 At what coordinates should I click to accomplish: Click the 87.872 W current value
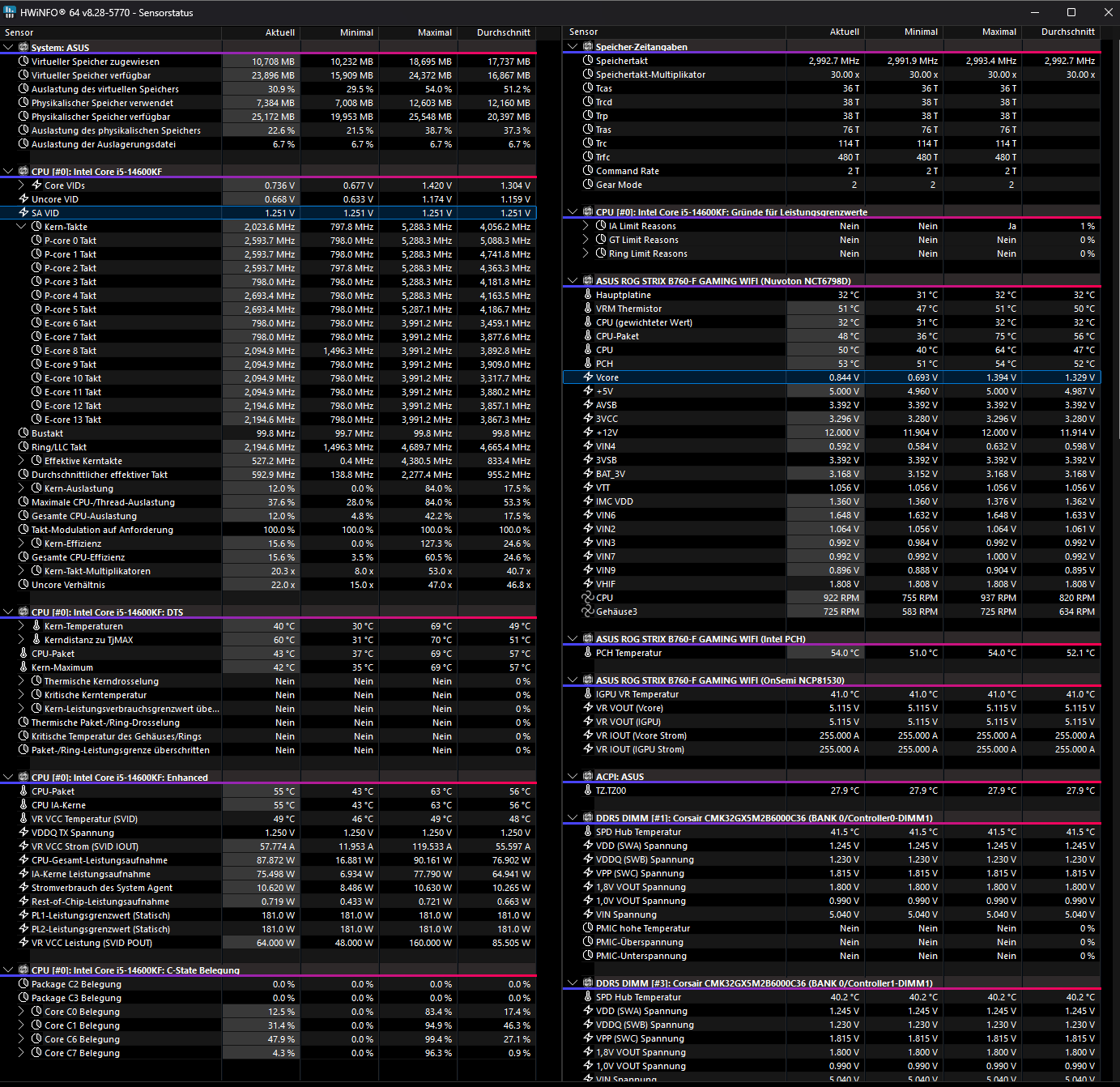tap(275, 860)
